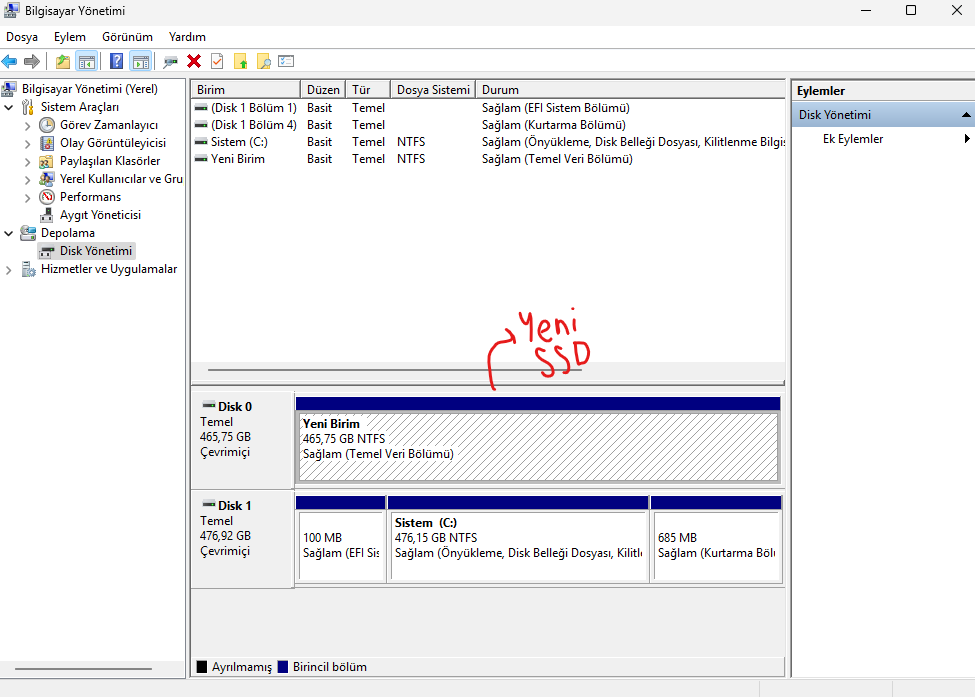
Task: Select the 100 MB EFI partition block
Action: [x=341, y=545]
